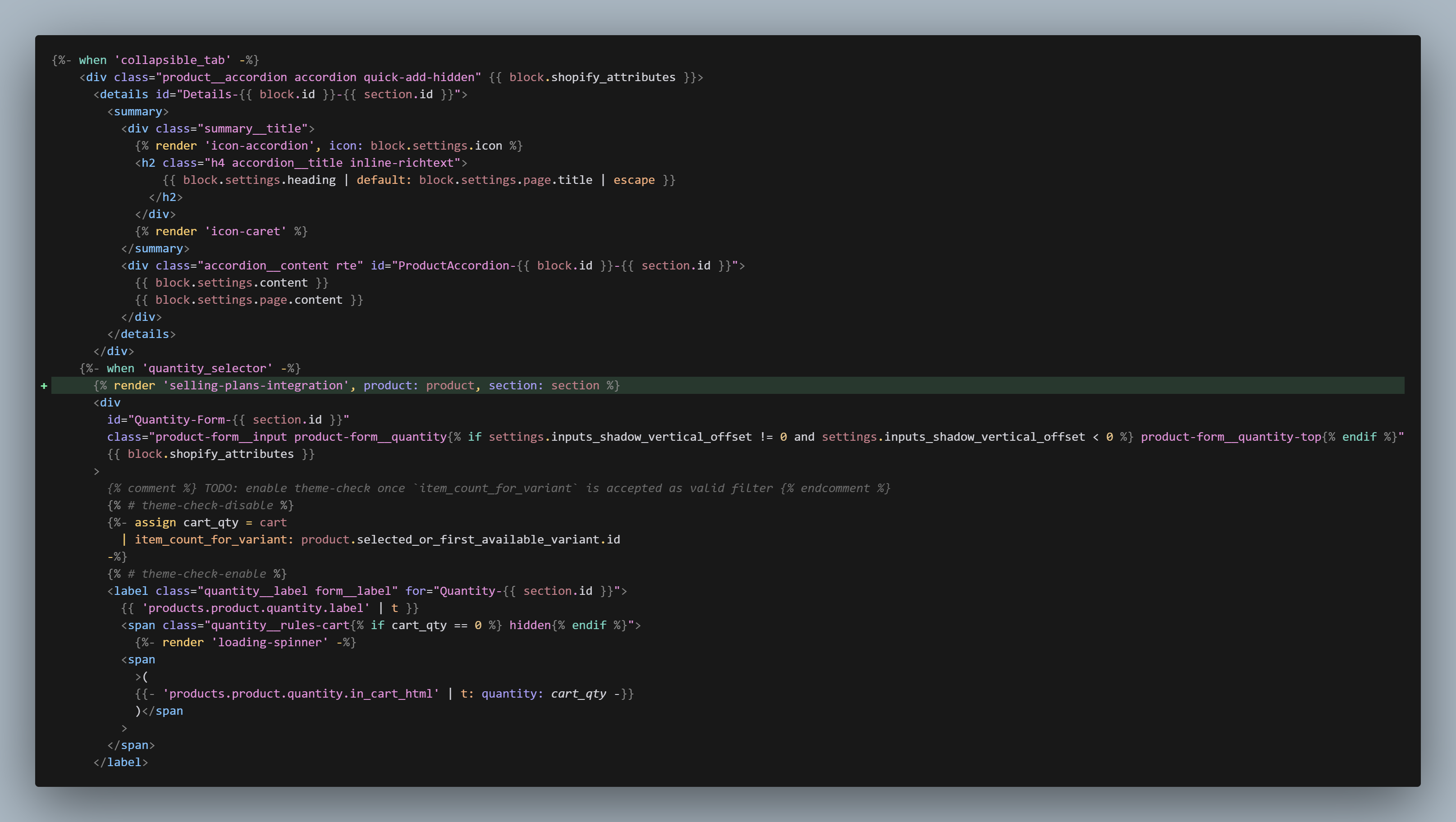
Task: Click the 'products.product.quantity.in_cart_html' translation key
Action: coord(301,694)
